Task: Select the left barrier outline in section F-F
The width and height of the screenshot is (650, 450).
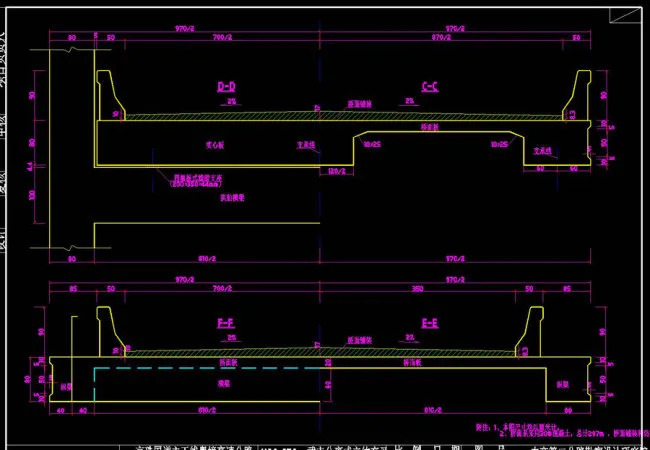Action: [107, 328]
